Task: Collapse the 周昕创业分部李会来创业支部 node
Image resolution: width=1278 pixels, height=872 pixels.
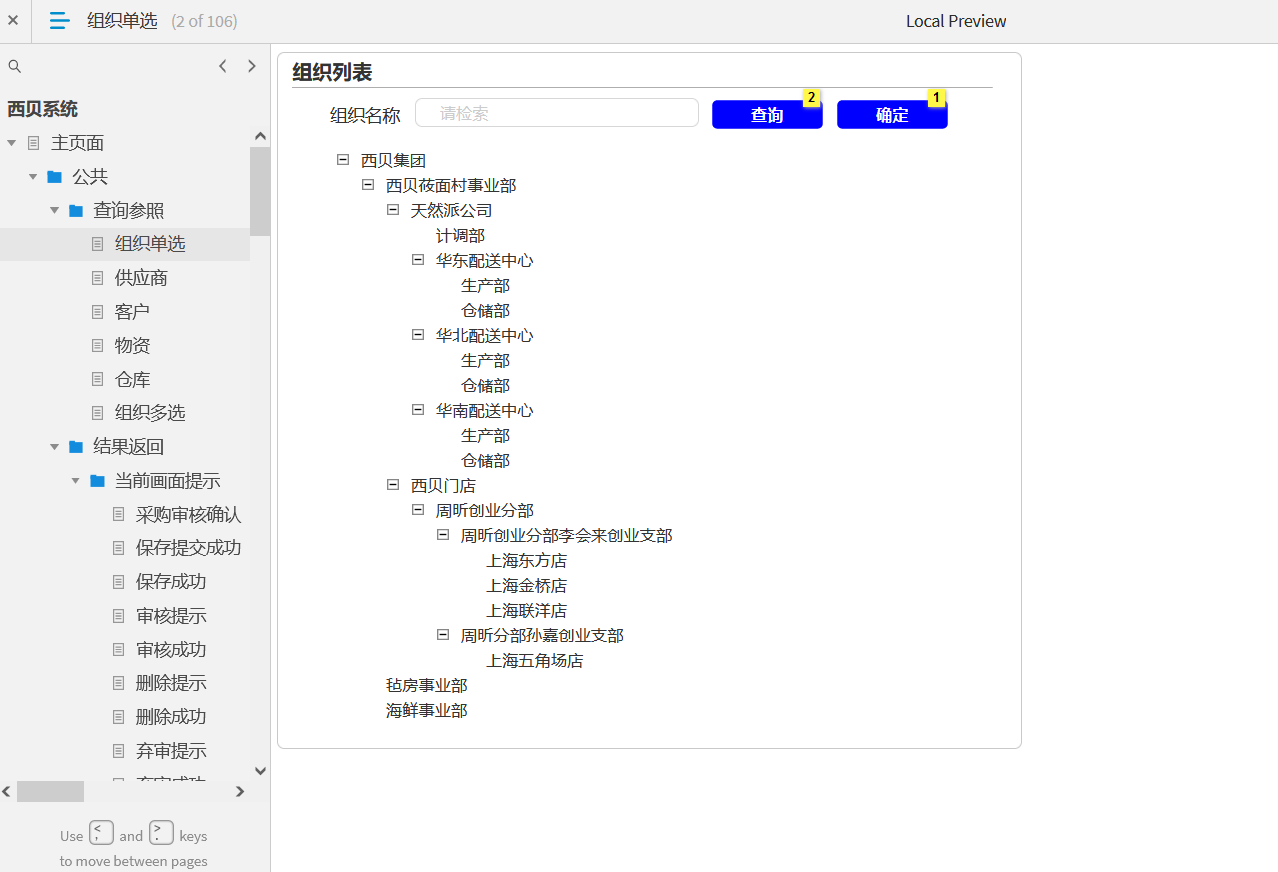Action: tap(443, 535)
